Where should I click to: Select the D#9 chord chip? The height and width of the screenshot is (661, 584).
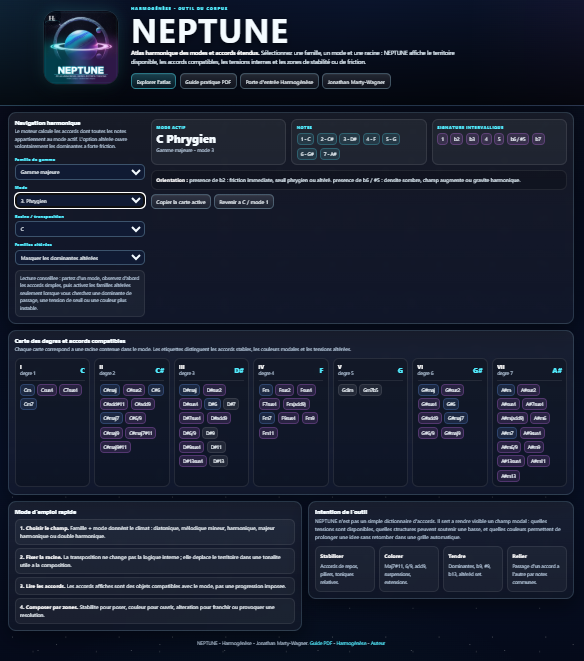210,433
